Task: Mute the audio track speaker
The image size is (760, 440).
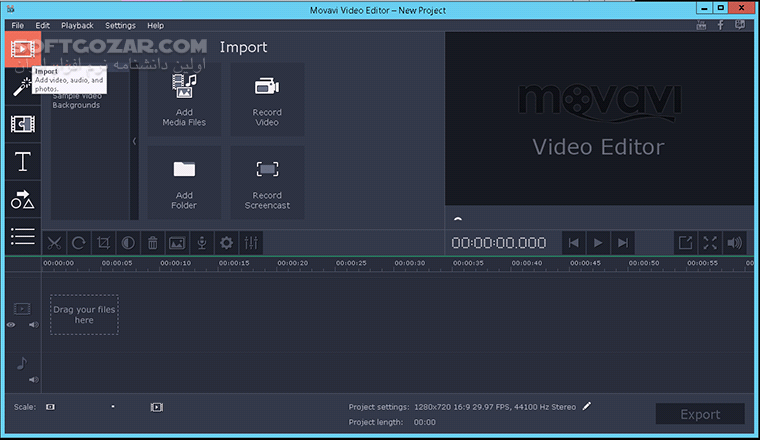Action: 33,380
